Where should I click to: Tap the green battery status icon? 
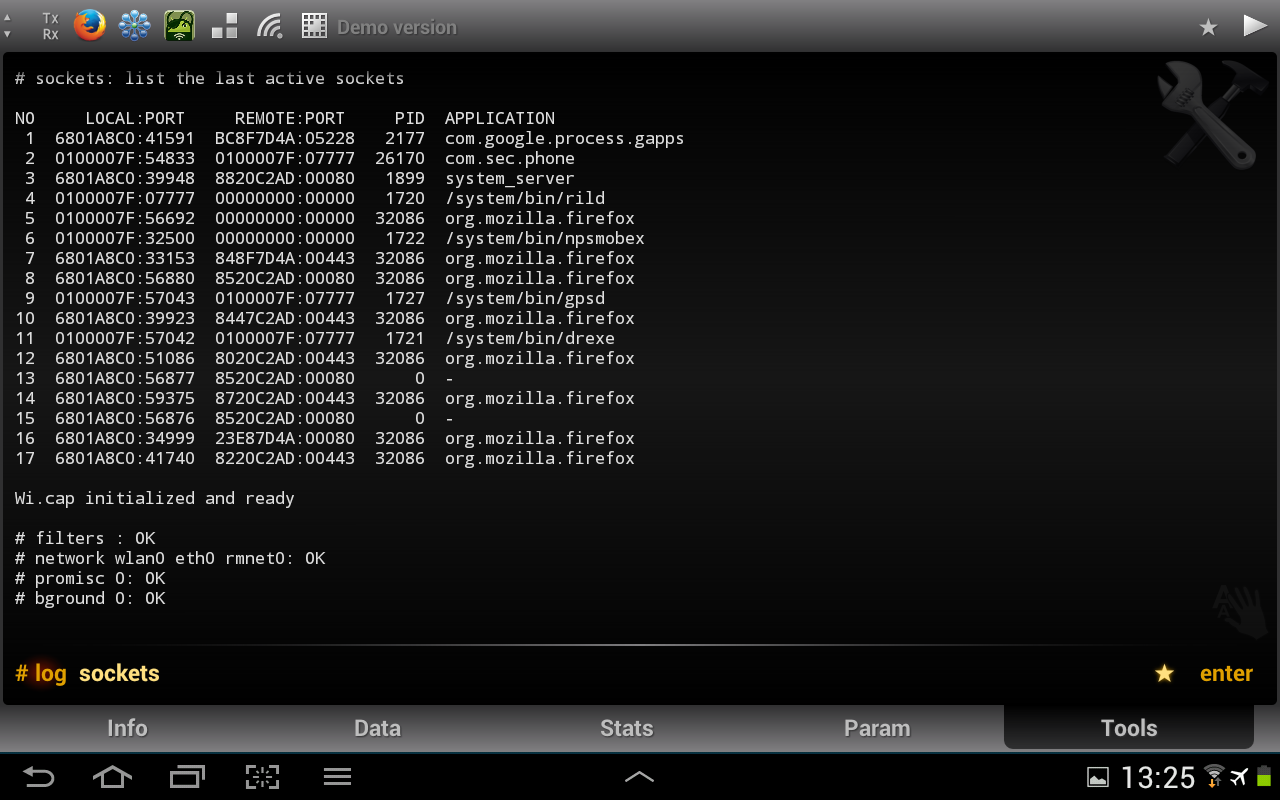[1264, 776]
